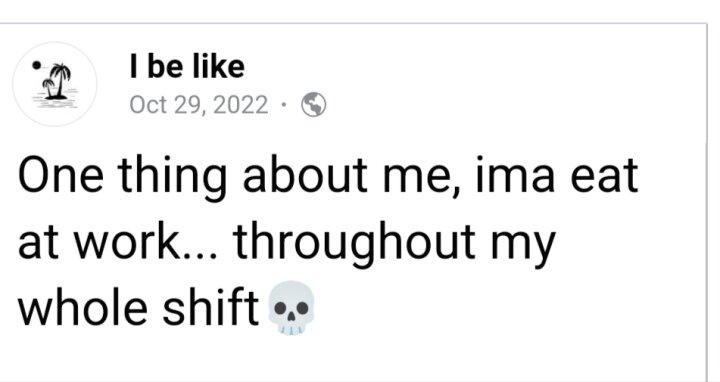Image resolution: width=720 pixels, height=382 pixels.
Task: Click the word "whole" in the post
Action: coord(83,308)
